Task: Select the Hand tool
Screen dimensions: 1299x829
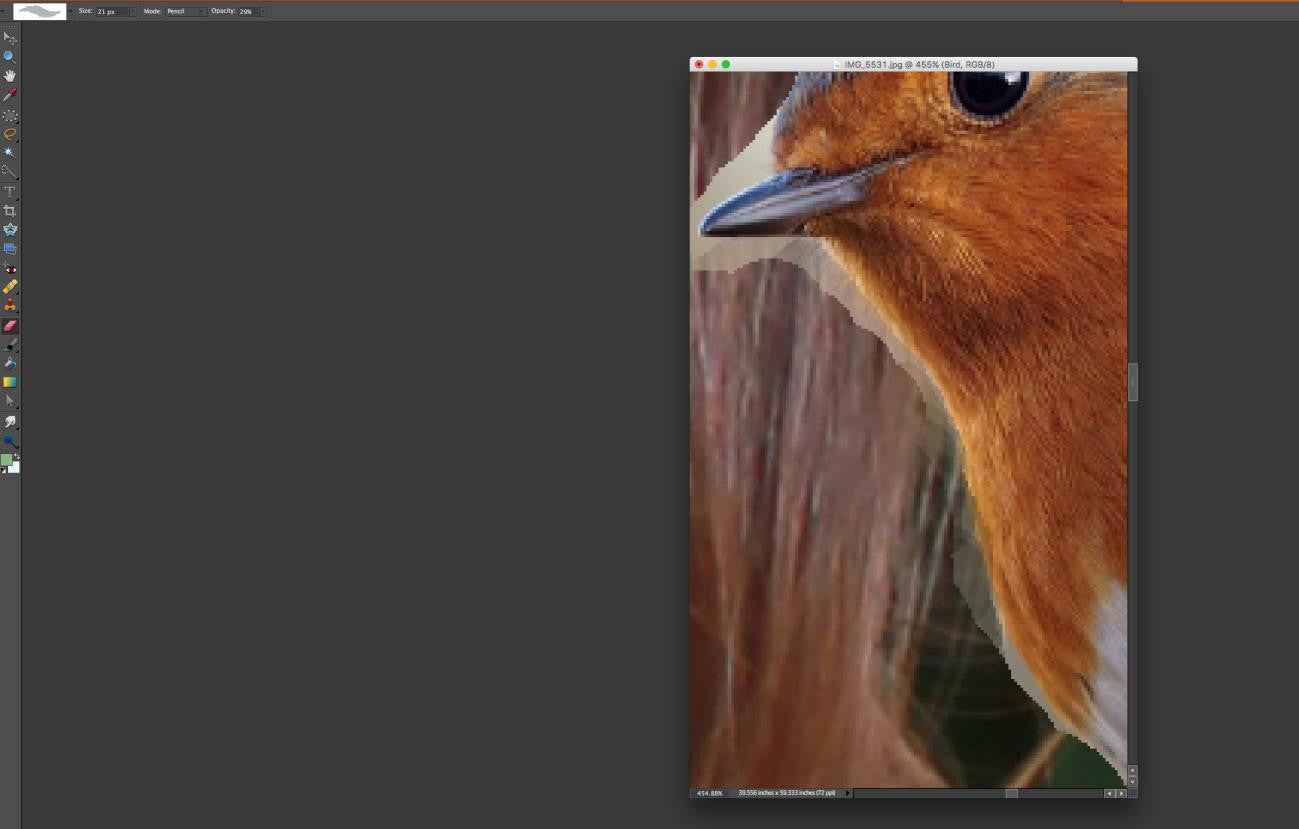Action: [x=10, y=75]
